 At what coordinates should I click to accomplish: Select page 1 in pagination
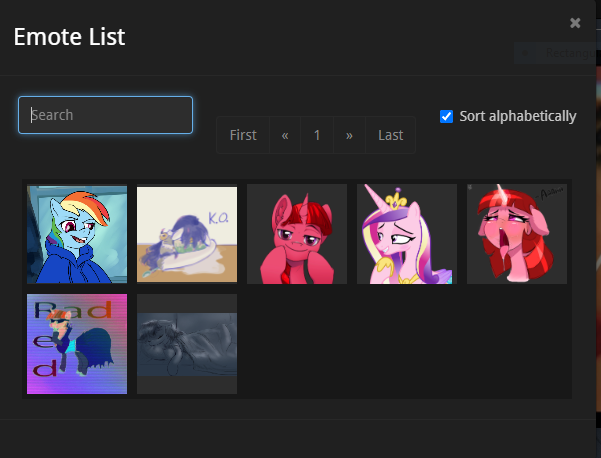(317, 135)
